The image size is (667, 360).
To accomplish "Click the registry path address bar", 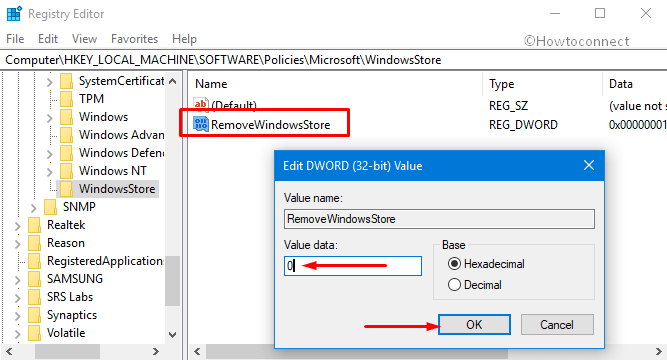I will [x=334, y=60].
